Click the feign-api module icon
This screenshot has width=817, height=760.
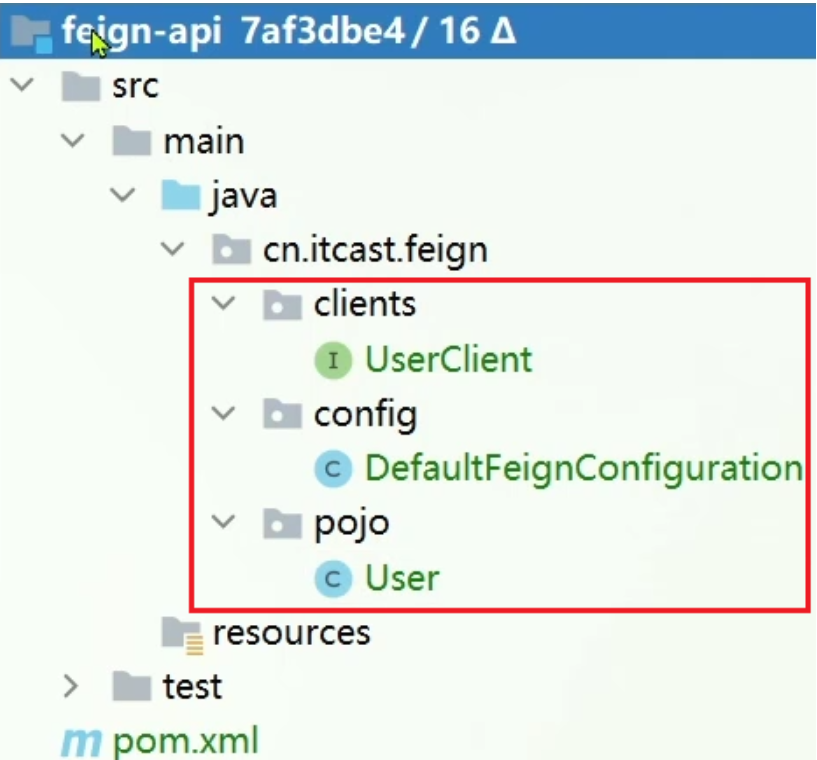click(33, 33)
